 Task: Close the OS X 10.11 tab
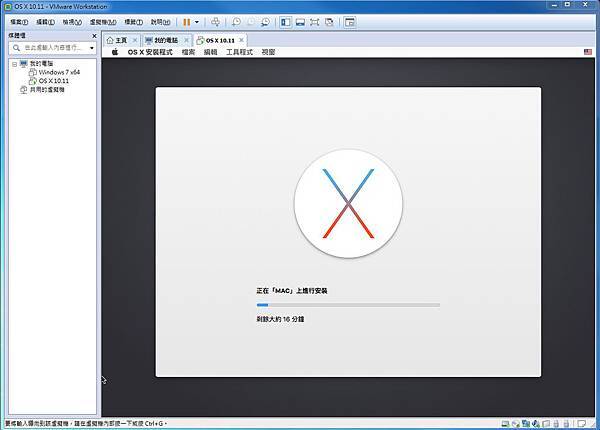tap(241, 40)
